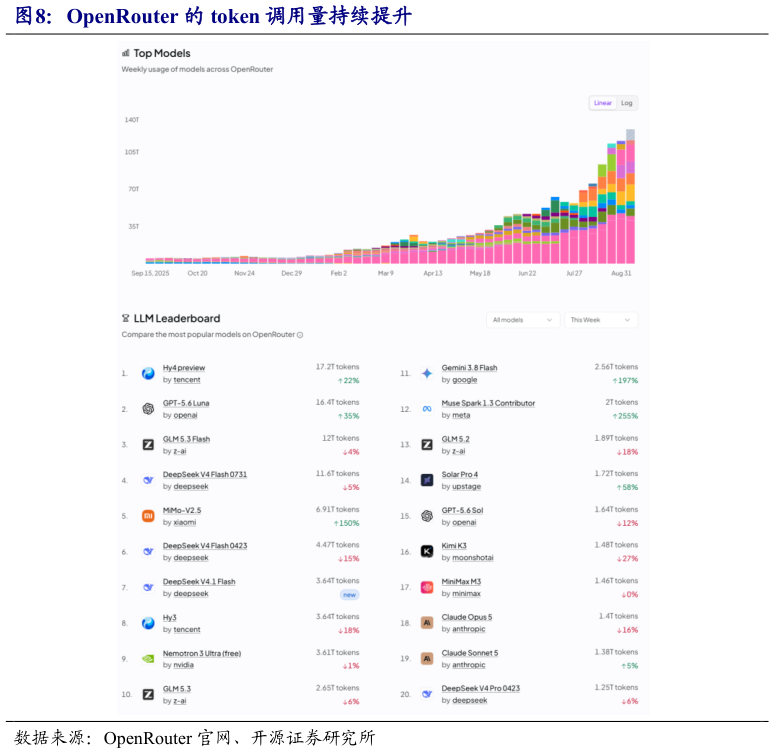Open the Nemotron 3 Ultra (free) link
Image resolution: width=774 pixels, height=753 pixels.
click(202, 653)
